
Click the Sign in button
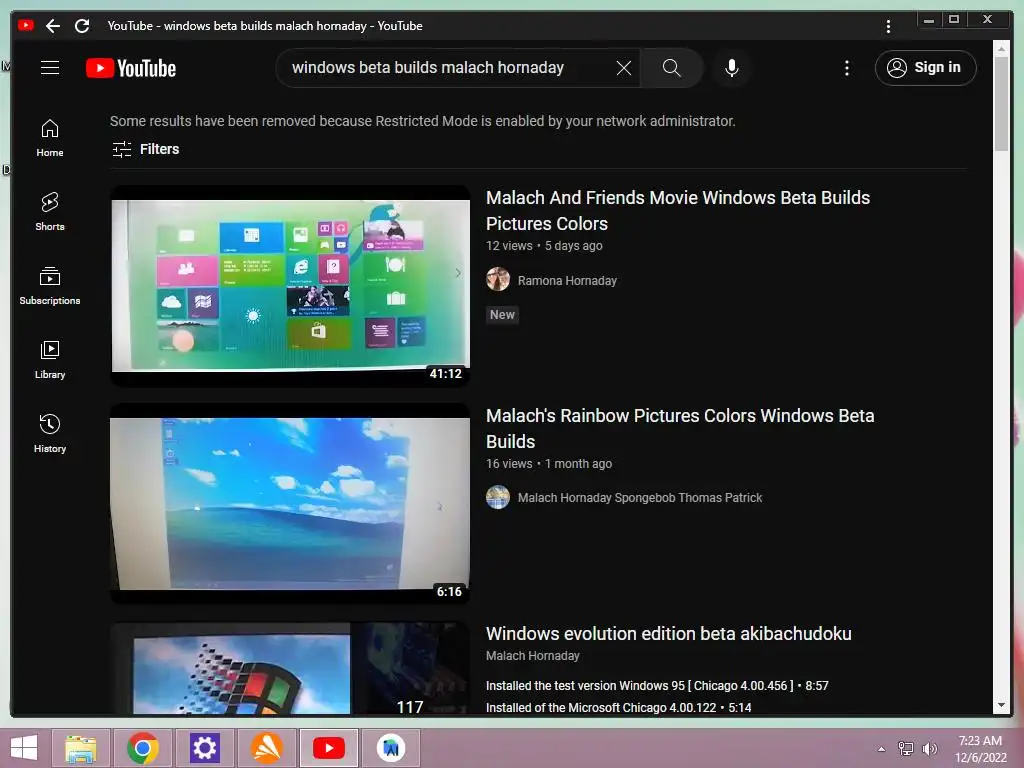tap(925, 68)
